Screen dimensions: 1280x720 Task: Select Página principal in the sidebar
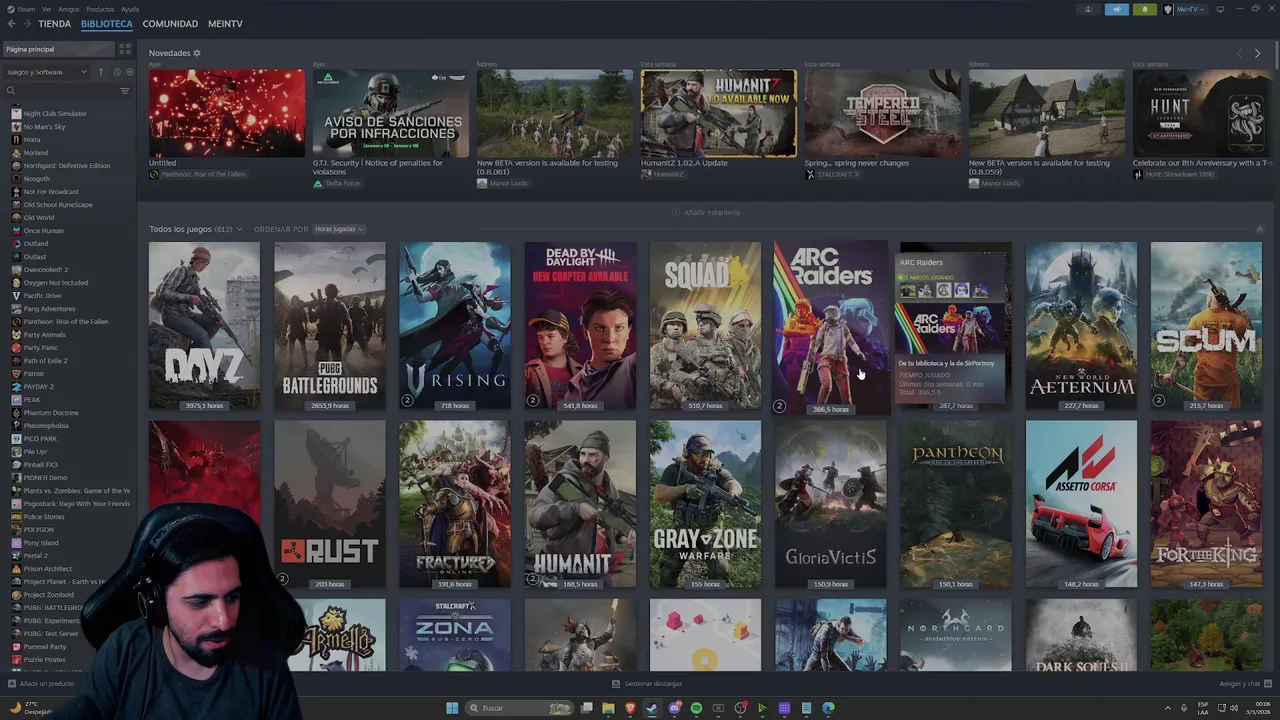coord(58,49)
